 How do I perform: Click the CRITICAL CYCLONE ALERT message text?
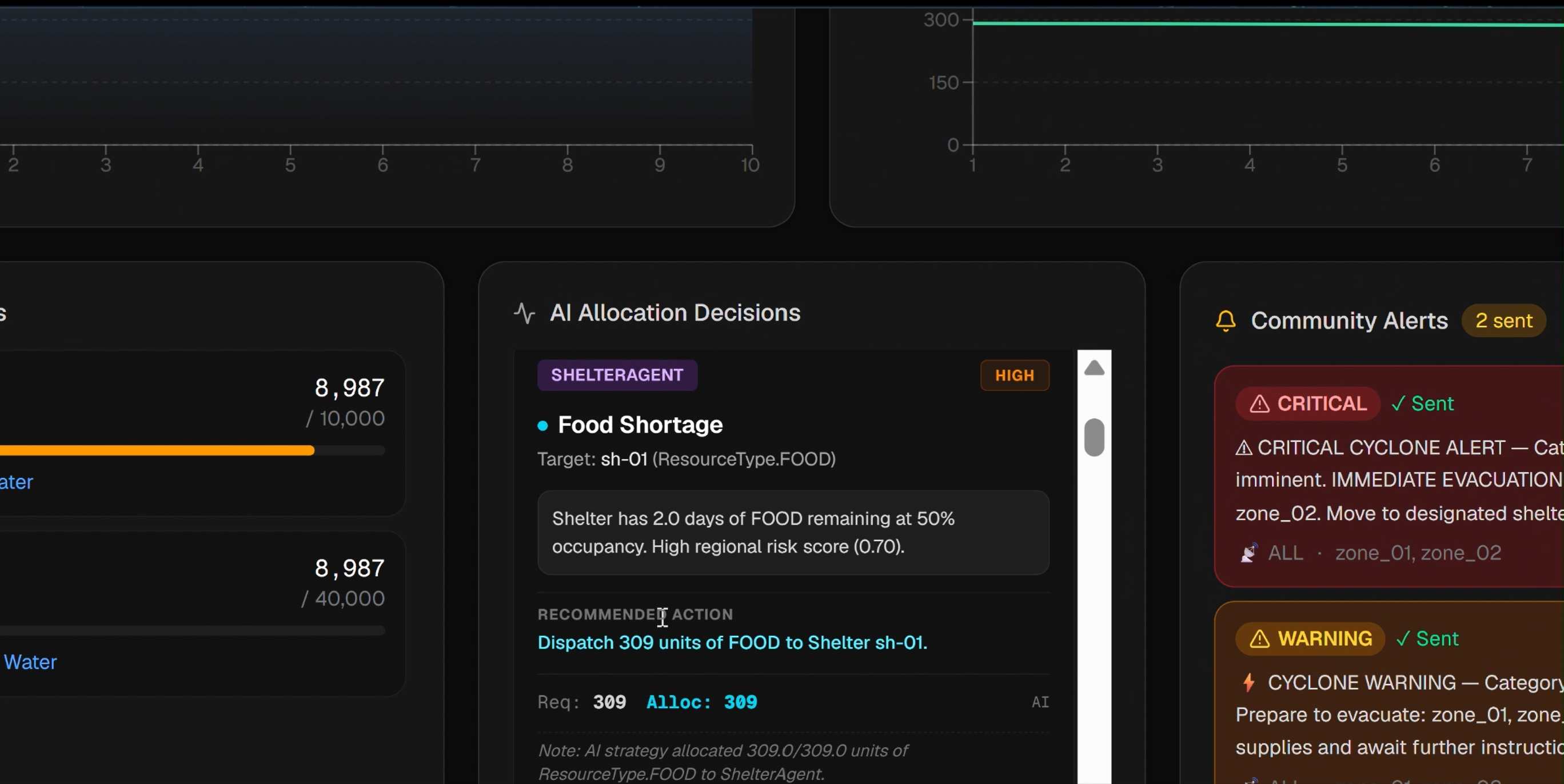(1399, 481)
